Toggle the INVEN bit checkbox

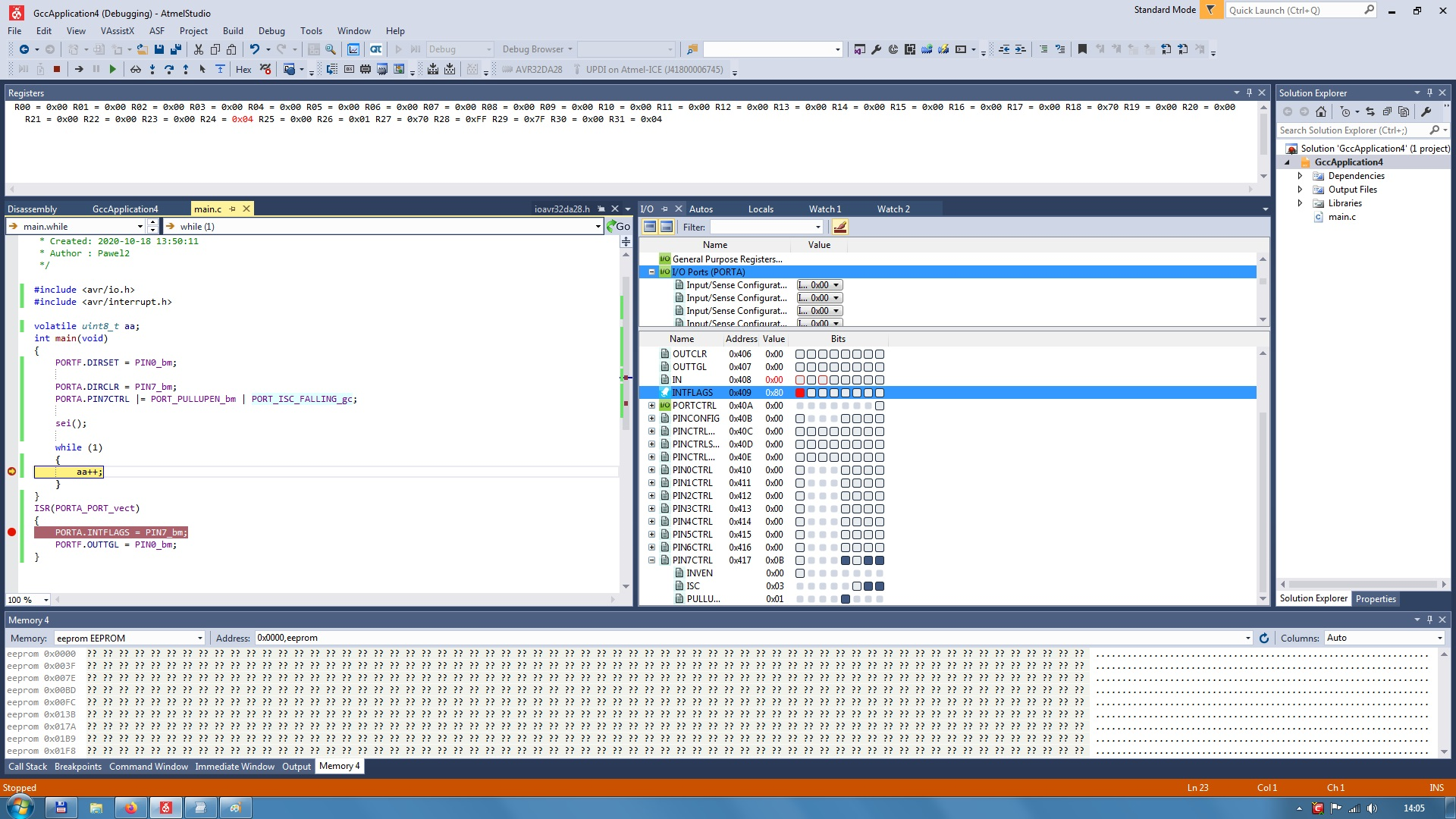click(800, 573)
